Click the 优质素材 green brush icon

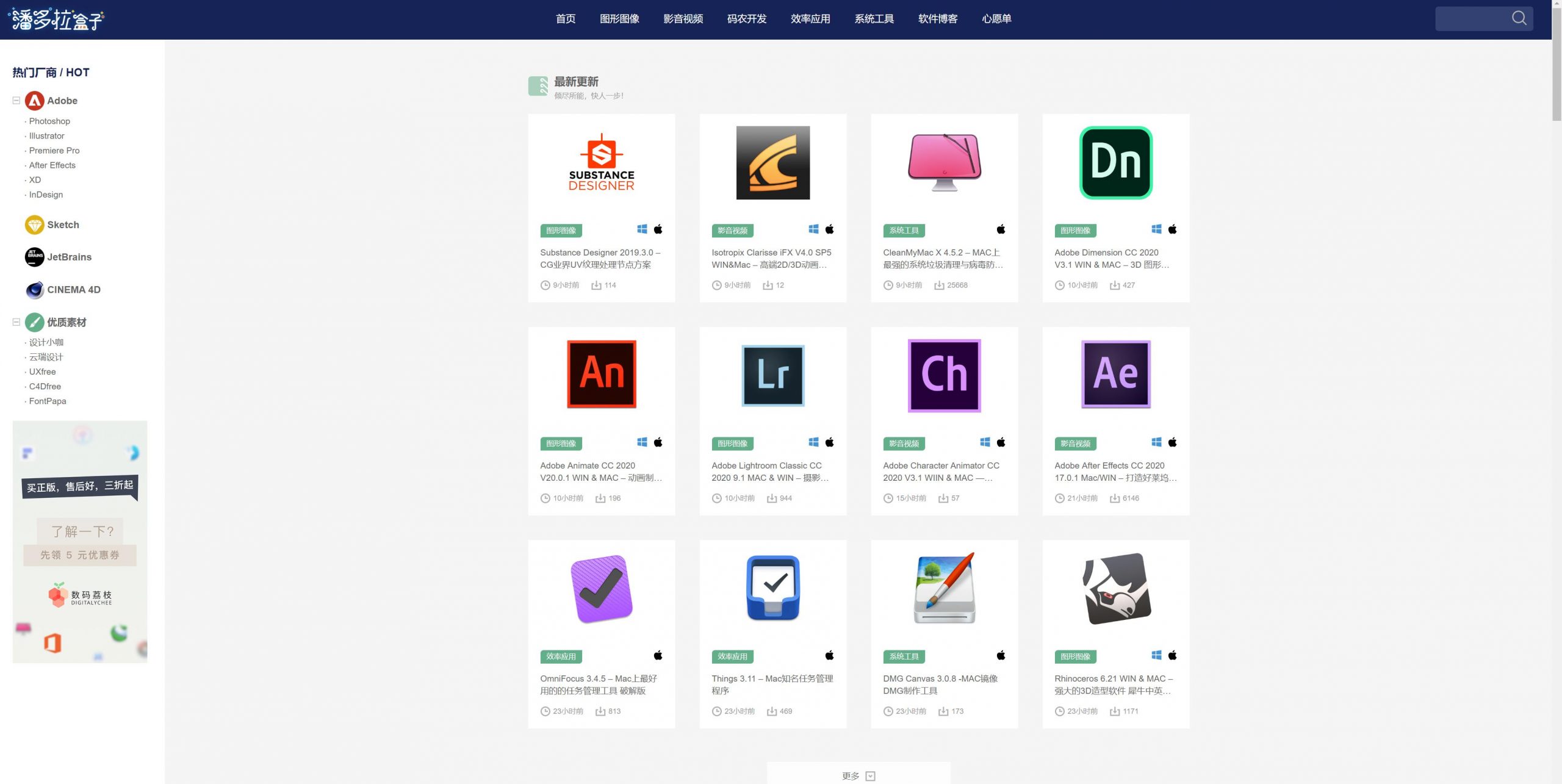[x=34, y=322]
